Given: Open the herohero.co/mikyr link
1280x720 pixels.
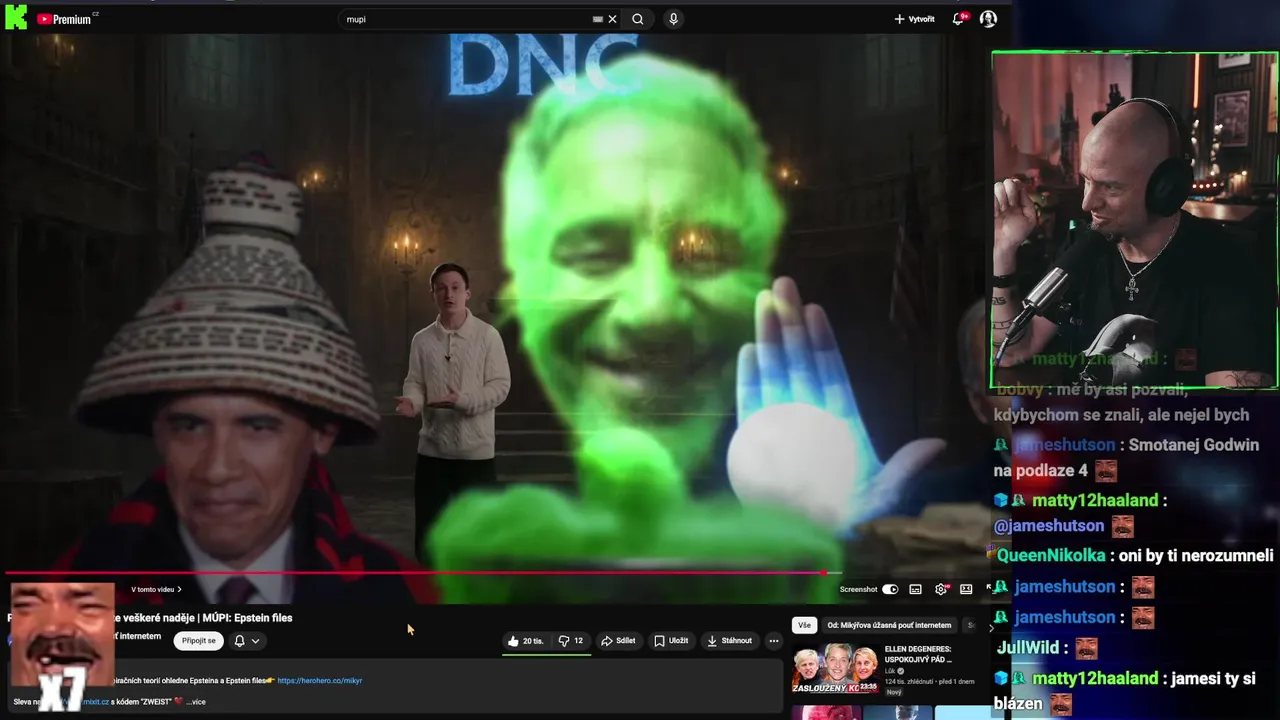Looking at the screenshot, I should (320, 680).
